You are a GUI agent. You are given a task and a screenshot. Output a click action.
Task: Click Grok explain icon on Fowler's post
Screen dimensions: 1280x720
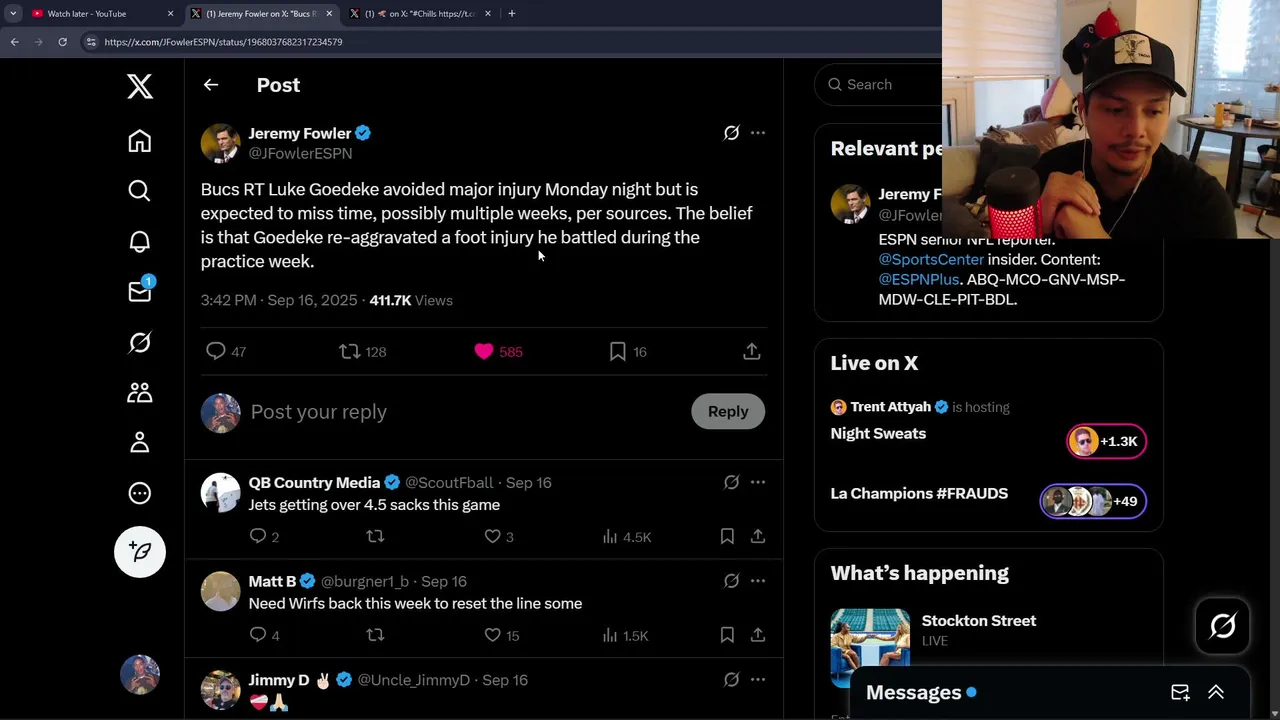tap(731, 133)
